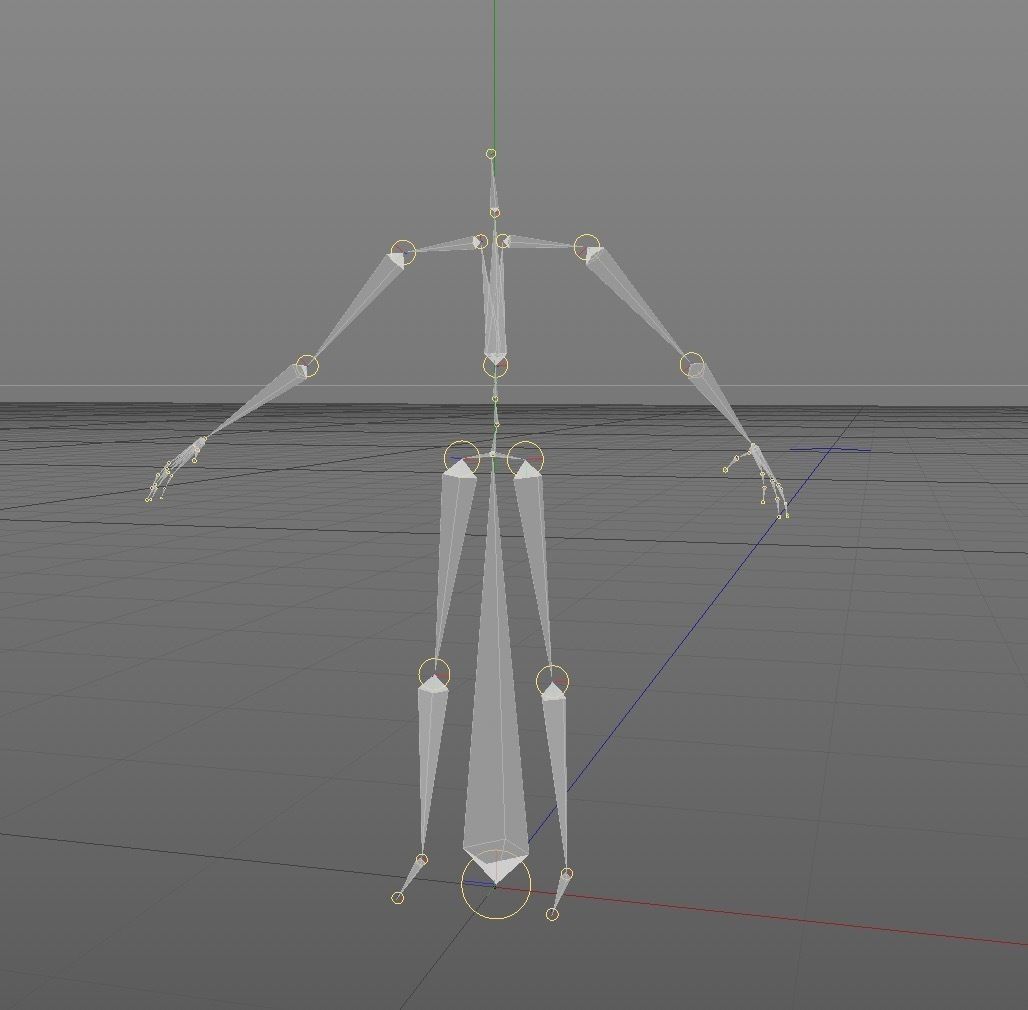Select the screen-left knee joint circle
The image size is (1028, 1010).
pyautogui.click(x=434, y=674)
